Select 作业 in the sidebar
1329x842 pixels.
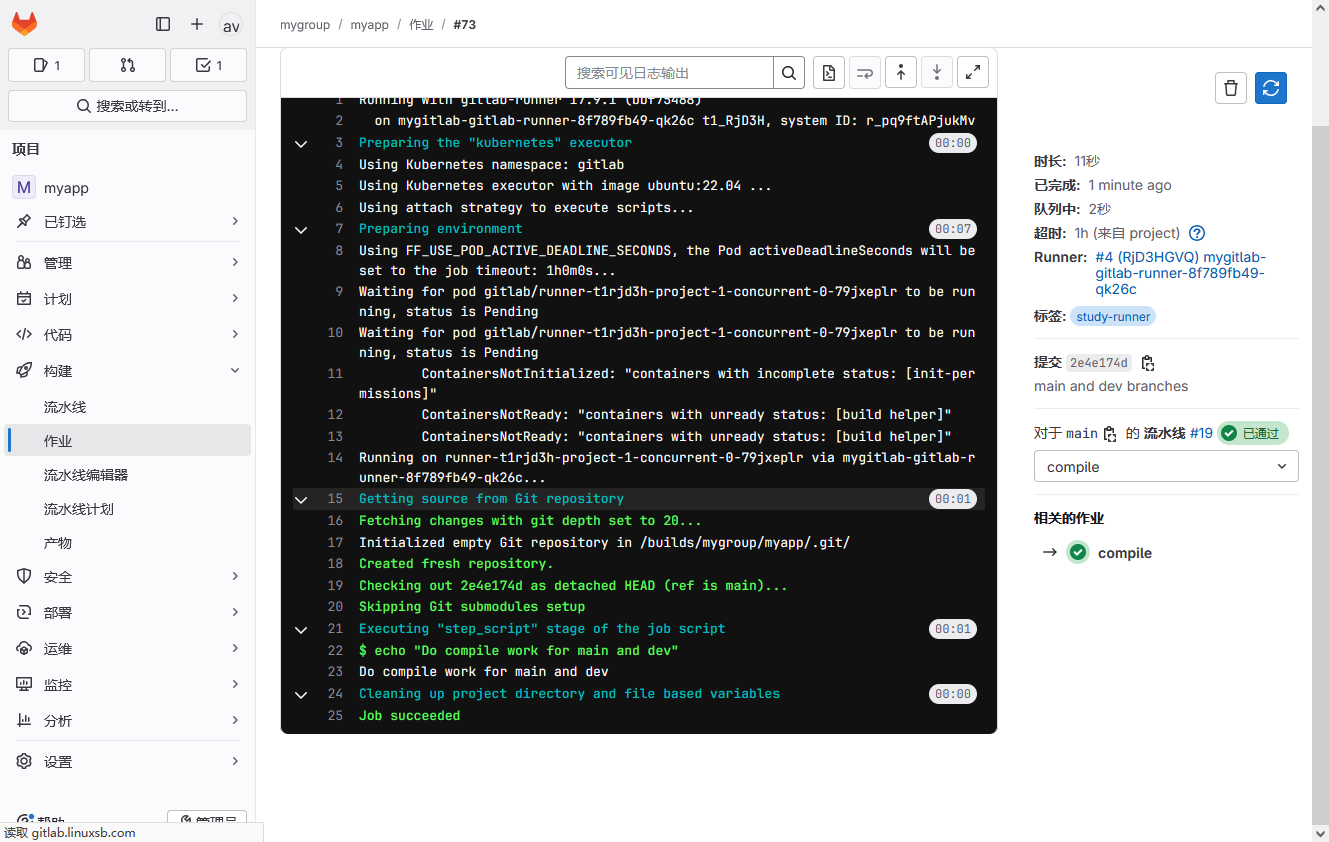(127, 441)
